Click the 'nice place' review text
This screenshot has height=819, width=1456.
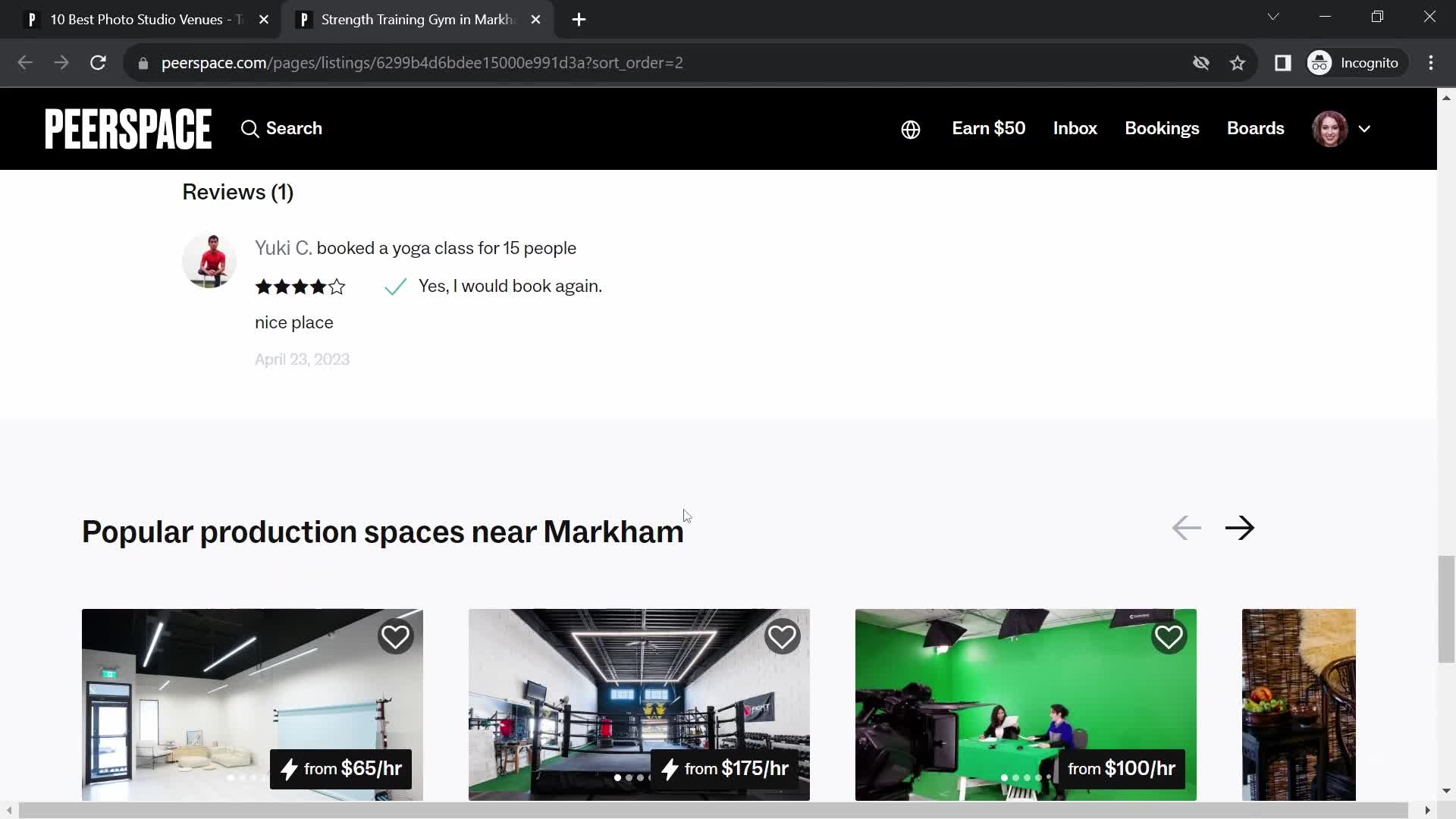tap(293, 323)
